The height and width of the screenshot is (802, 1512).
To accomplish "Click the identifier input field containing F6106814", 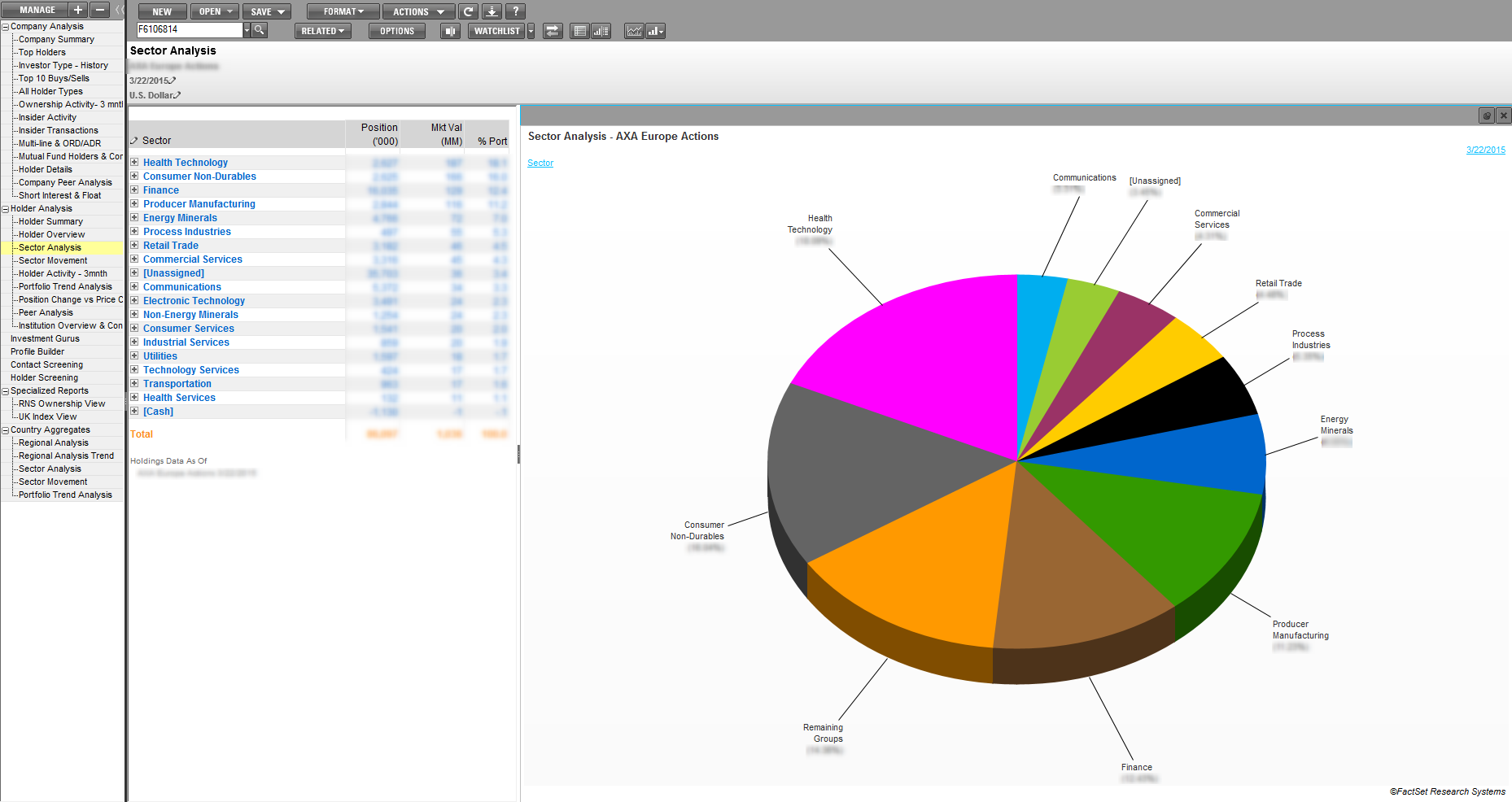I will point(190,30).
